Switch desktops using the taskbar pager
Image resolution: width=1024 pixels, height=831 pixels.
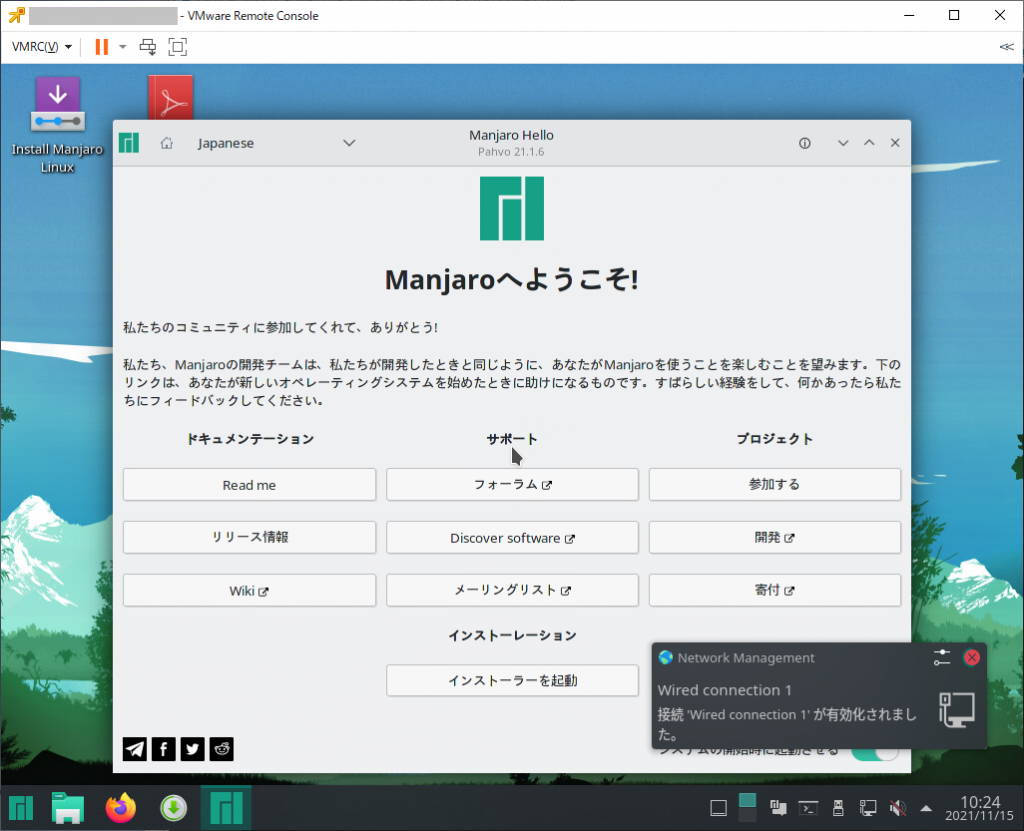click(x=747, y=808)
